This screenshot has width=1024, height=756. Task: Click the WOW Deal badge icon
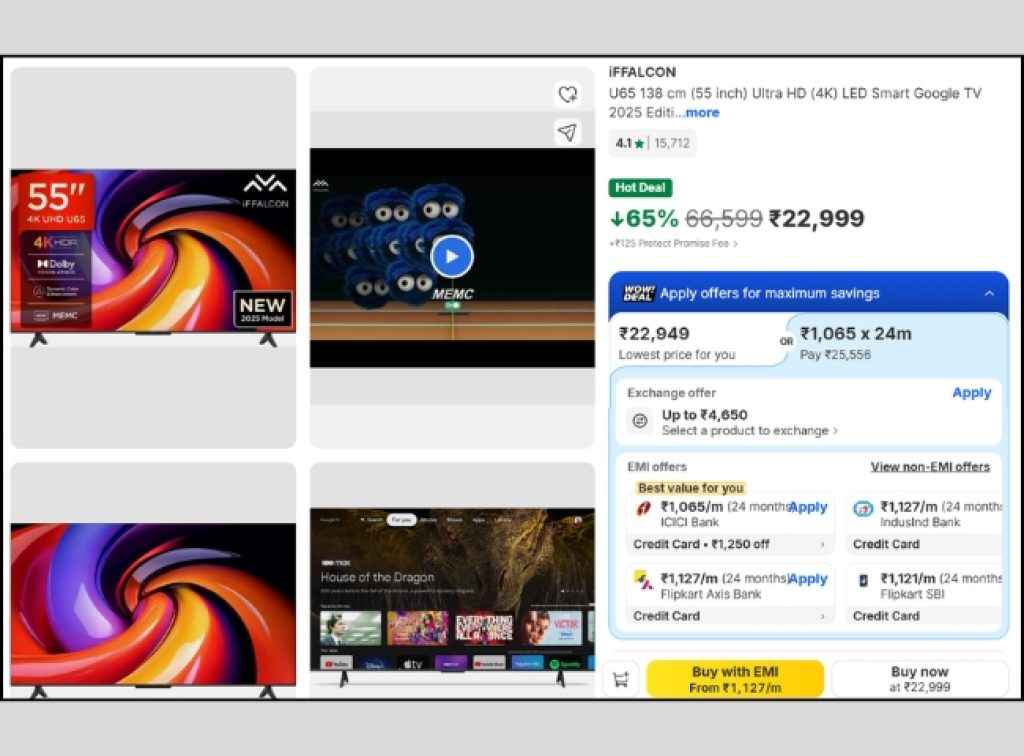pos(639,293)
